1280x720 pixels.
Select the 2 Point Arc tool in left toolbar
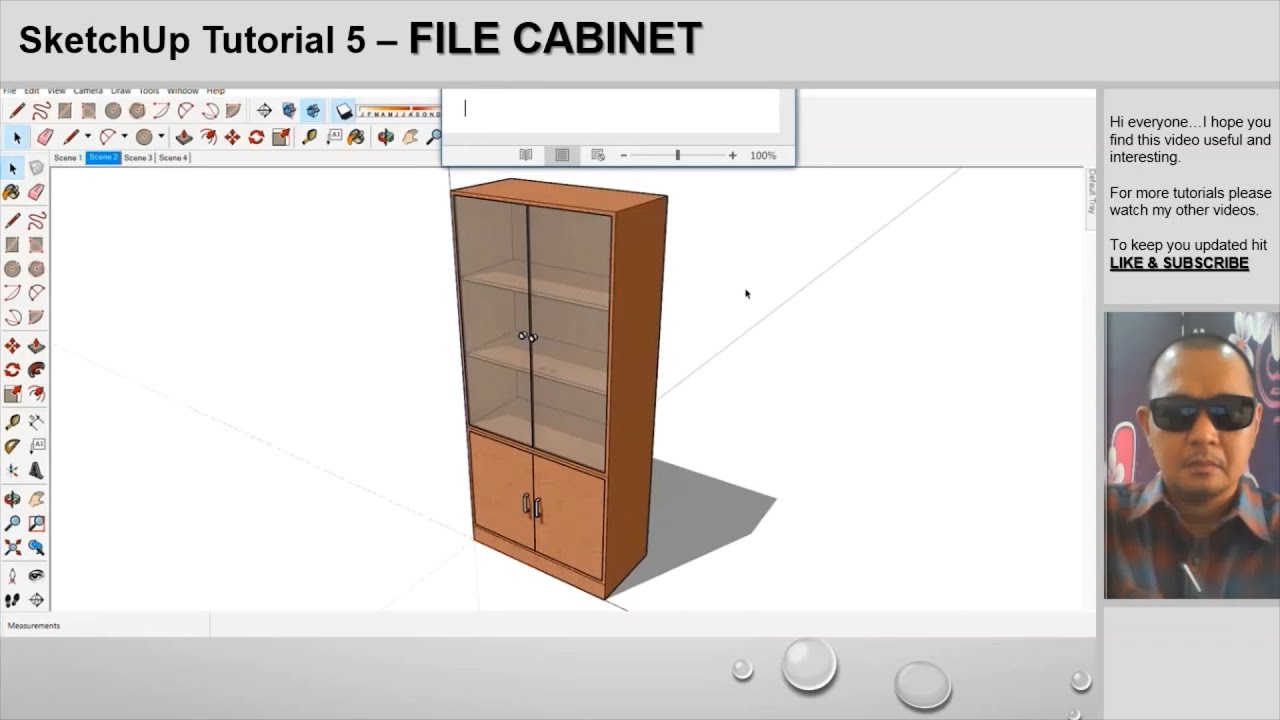(x=36, y=293)
